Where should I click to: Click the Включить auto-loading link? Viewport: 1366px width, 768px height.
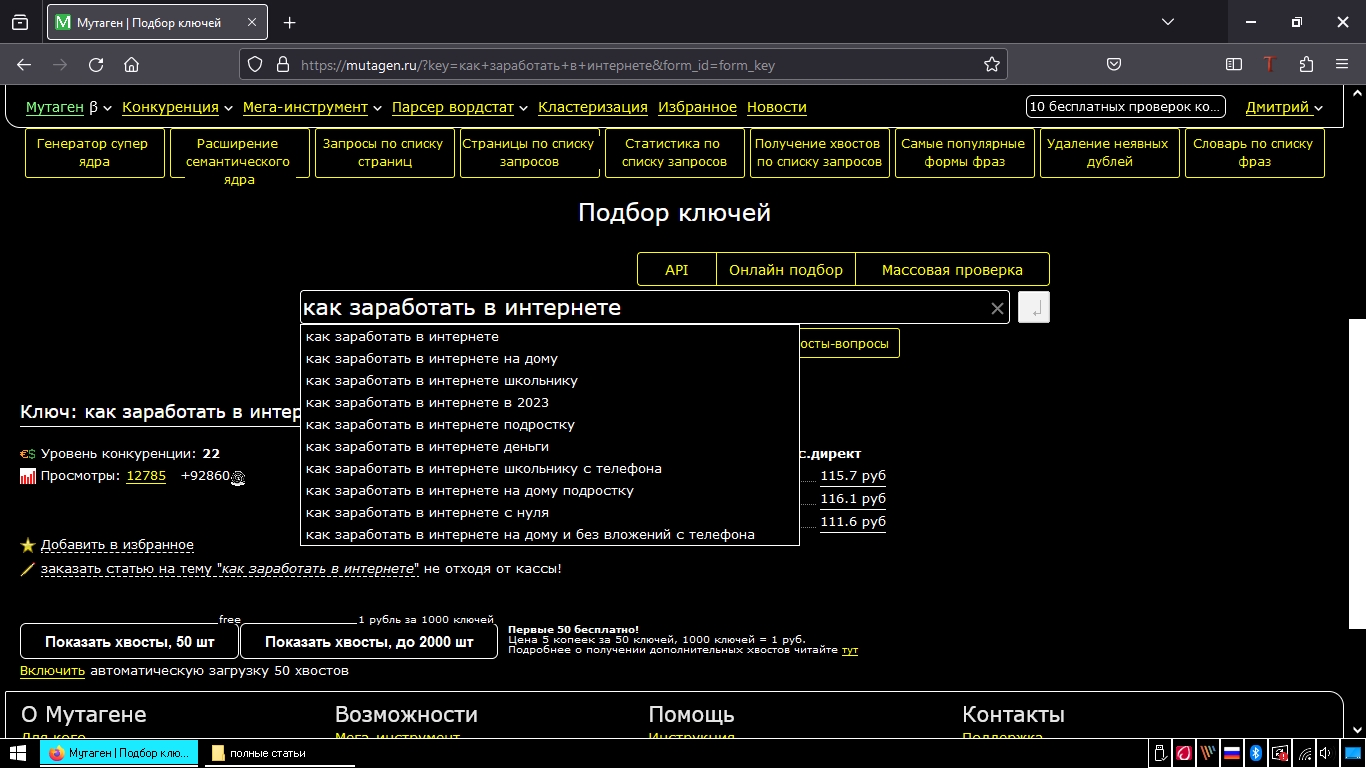[x=52, y=671]
